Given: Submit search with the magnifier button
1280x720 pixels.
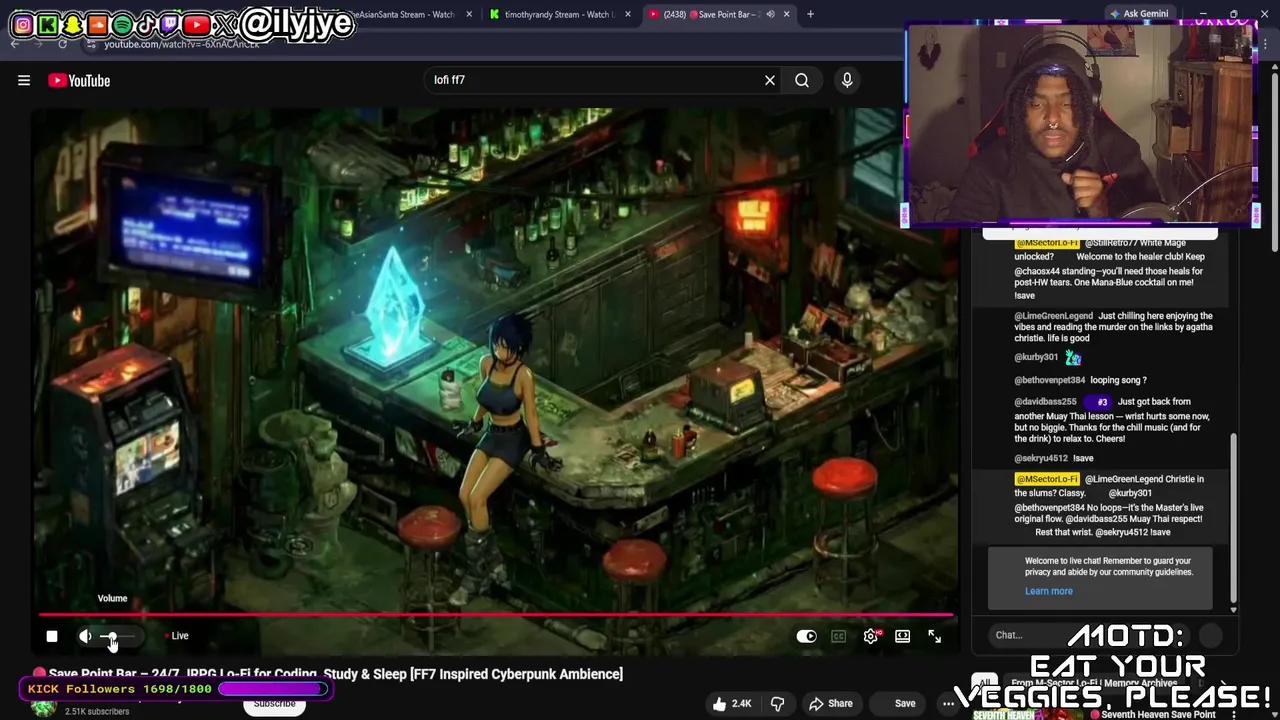Looking at the screenshot, I should click(x=802, y=80).
